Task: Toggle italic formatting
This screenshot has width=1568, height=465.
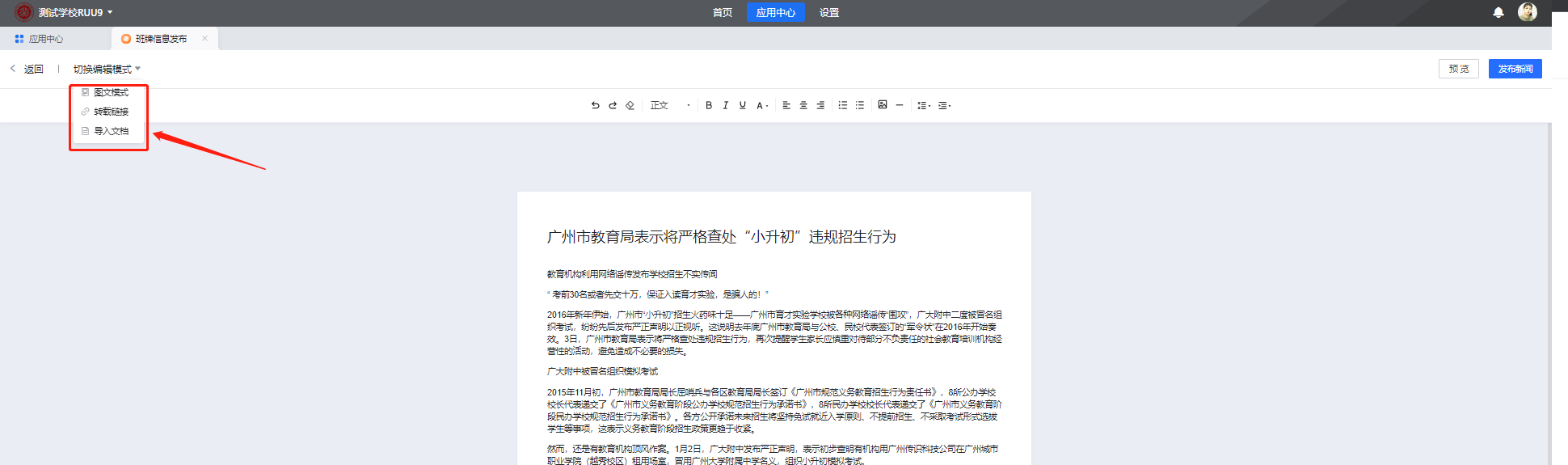Action: 726,105
